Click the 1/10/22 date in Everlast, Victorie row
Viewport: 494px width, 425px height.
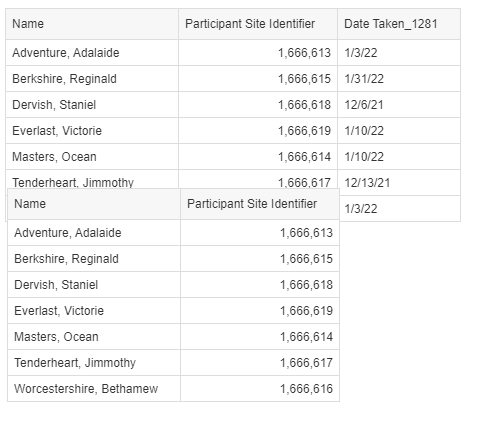point(399,131)
